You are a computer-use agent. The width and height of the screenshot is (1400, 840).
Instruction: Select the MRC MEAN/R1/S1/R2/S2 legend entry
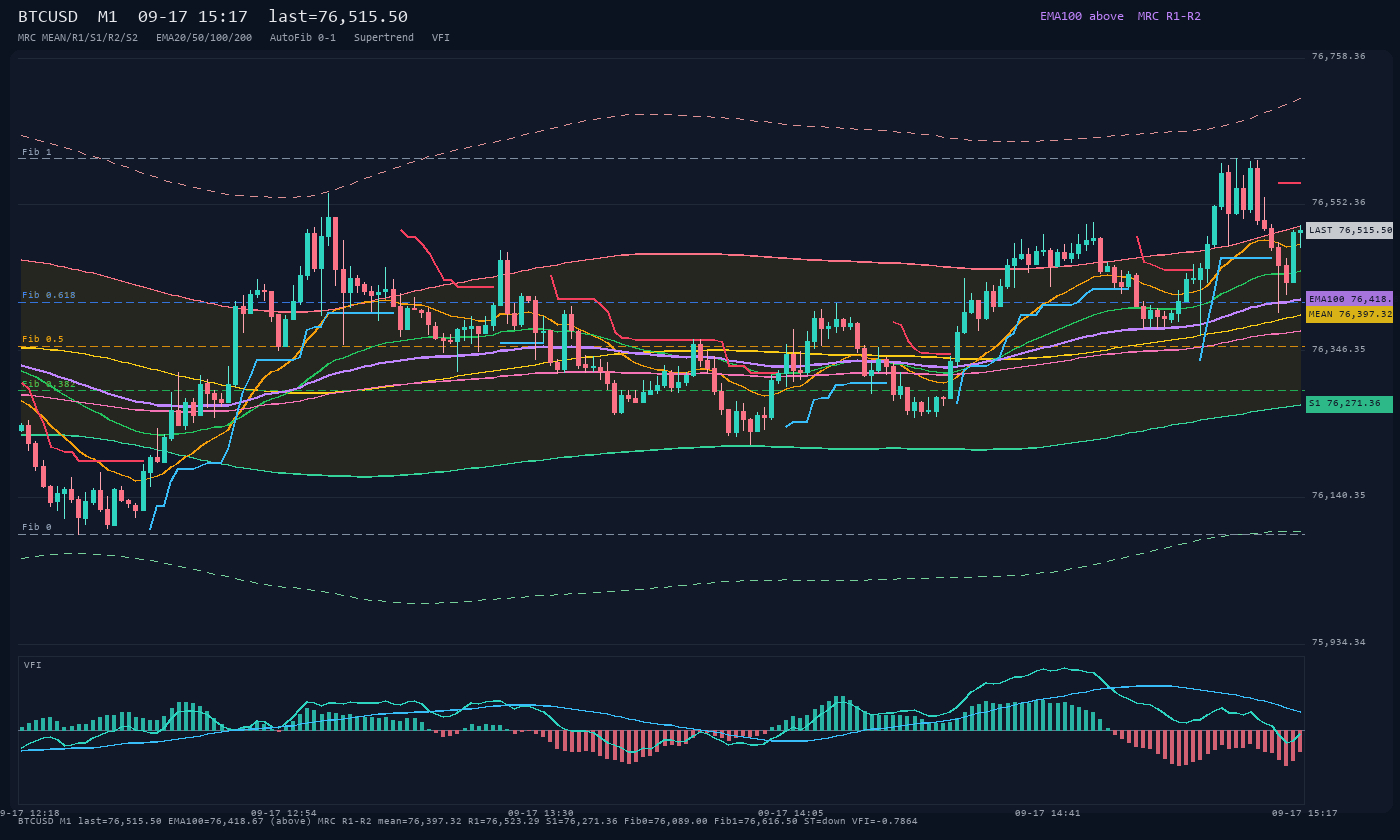[x=78, y=37]
